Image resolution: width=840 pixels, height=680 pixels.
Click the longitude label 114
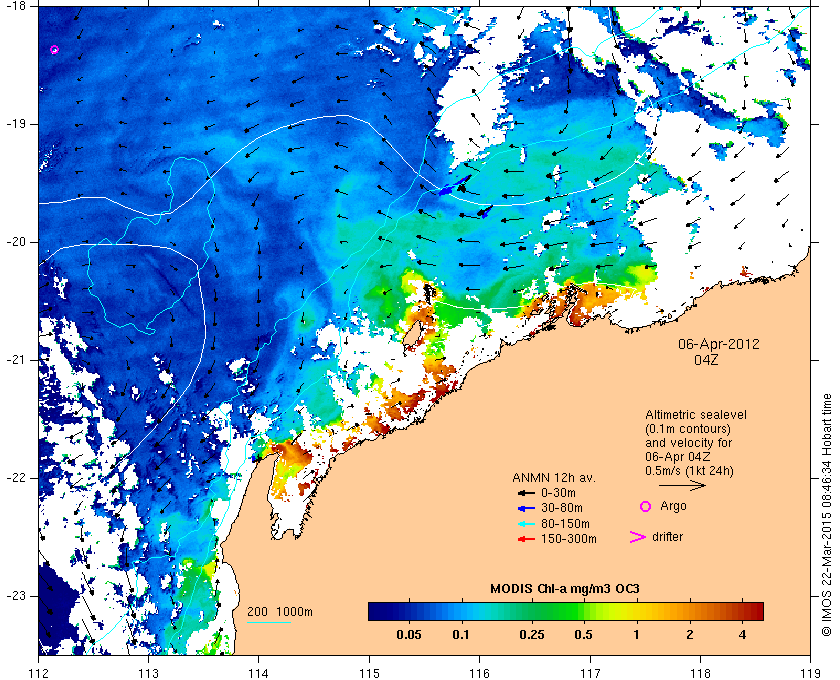pos(258,672)
